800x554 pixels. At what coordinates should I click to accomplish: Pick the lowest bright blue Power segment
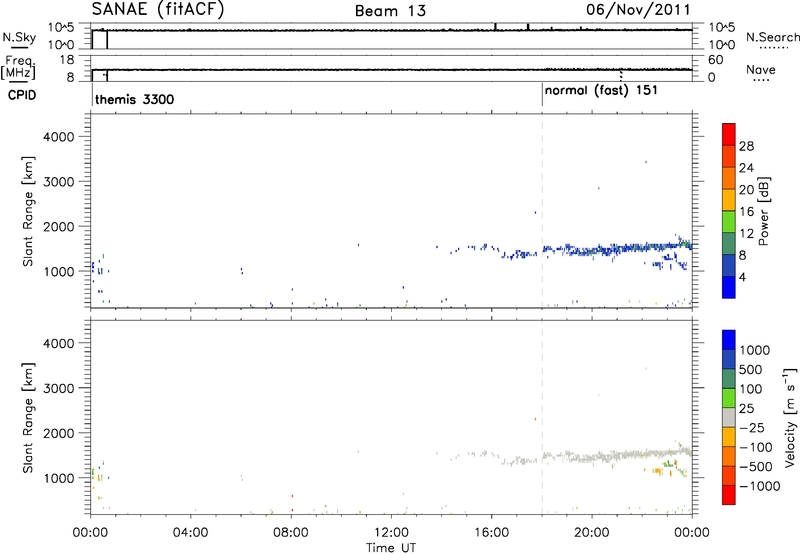click(729, 287)
